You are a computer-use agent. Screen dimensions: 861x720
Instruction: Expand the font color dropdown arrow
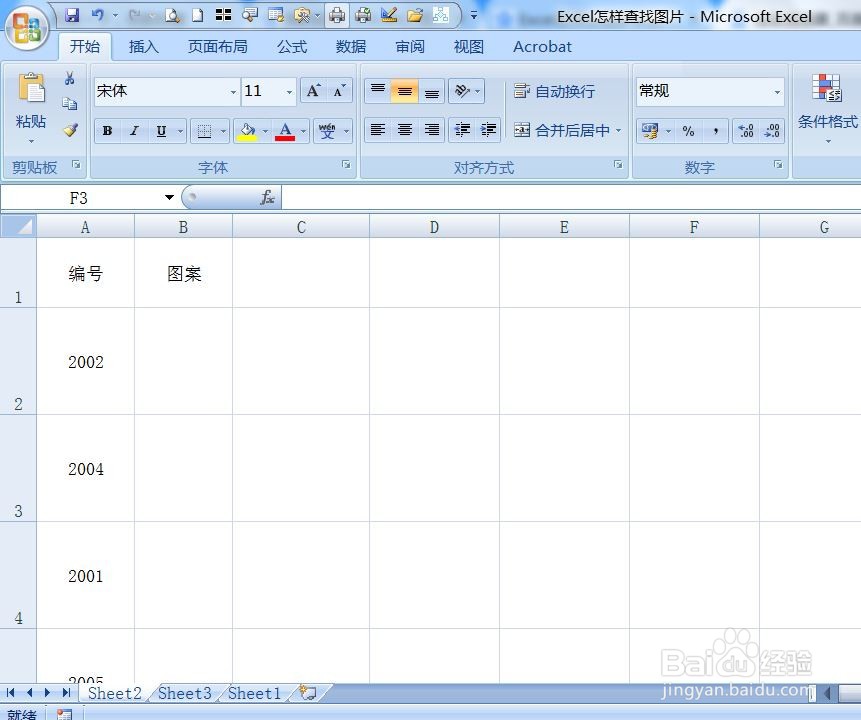302,131
